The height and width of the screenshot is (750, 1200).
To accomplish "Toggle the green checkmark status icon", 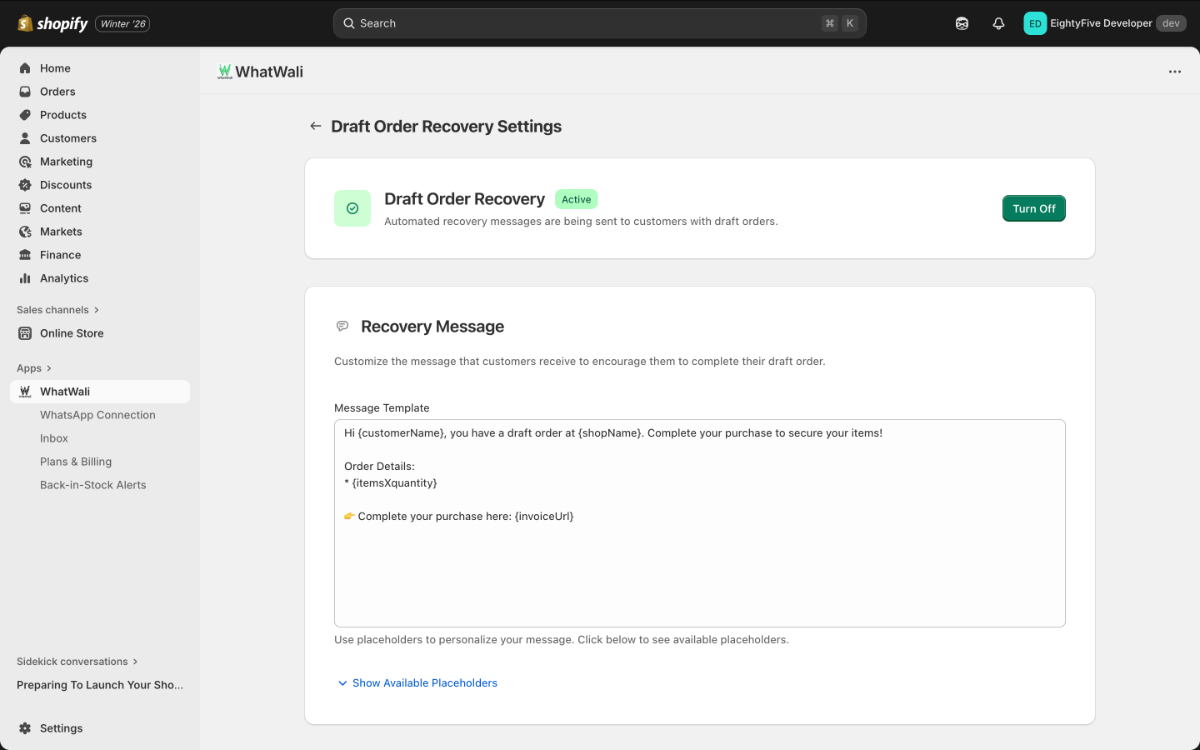I will [x=352, y=208].
